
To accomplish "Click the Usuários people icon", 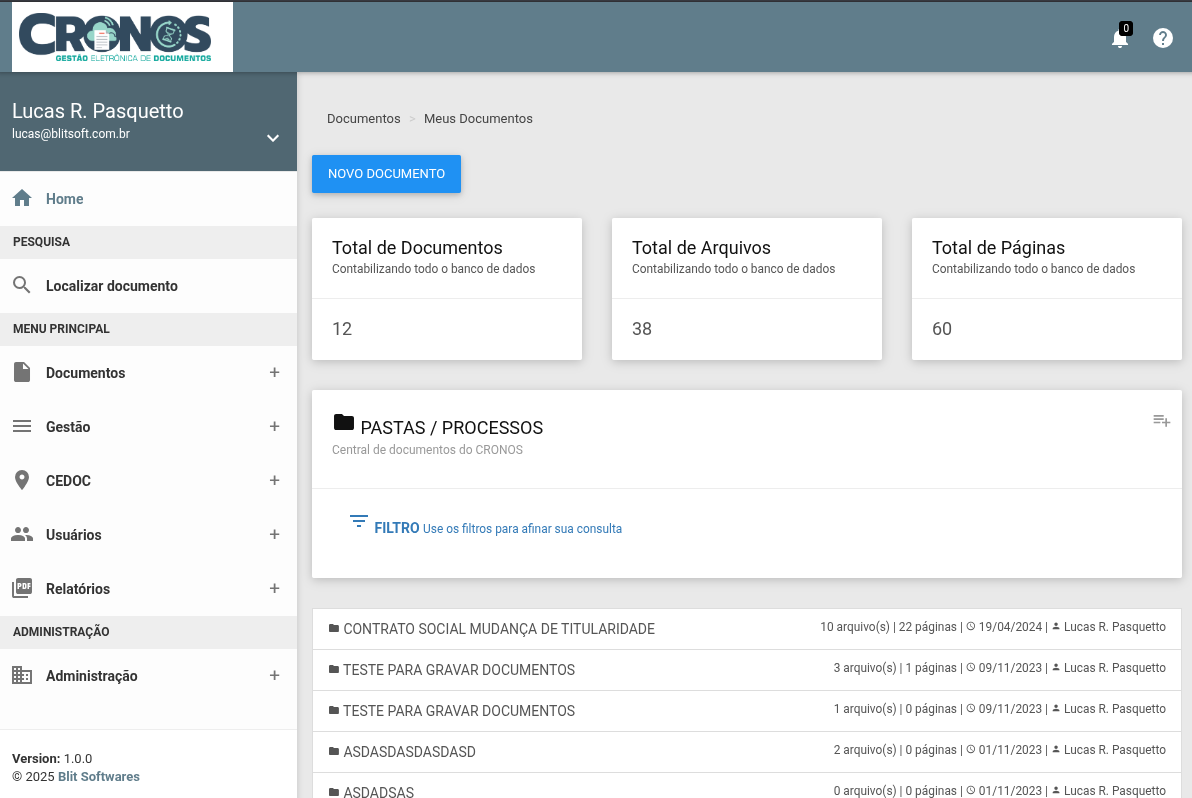I will [x=22, y=534].
